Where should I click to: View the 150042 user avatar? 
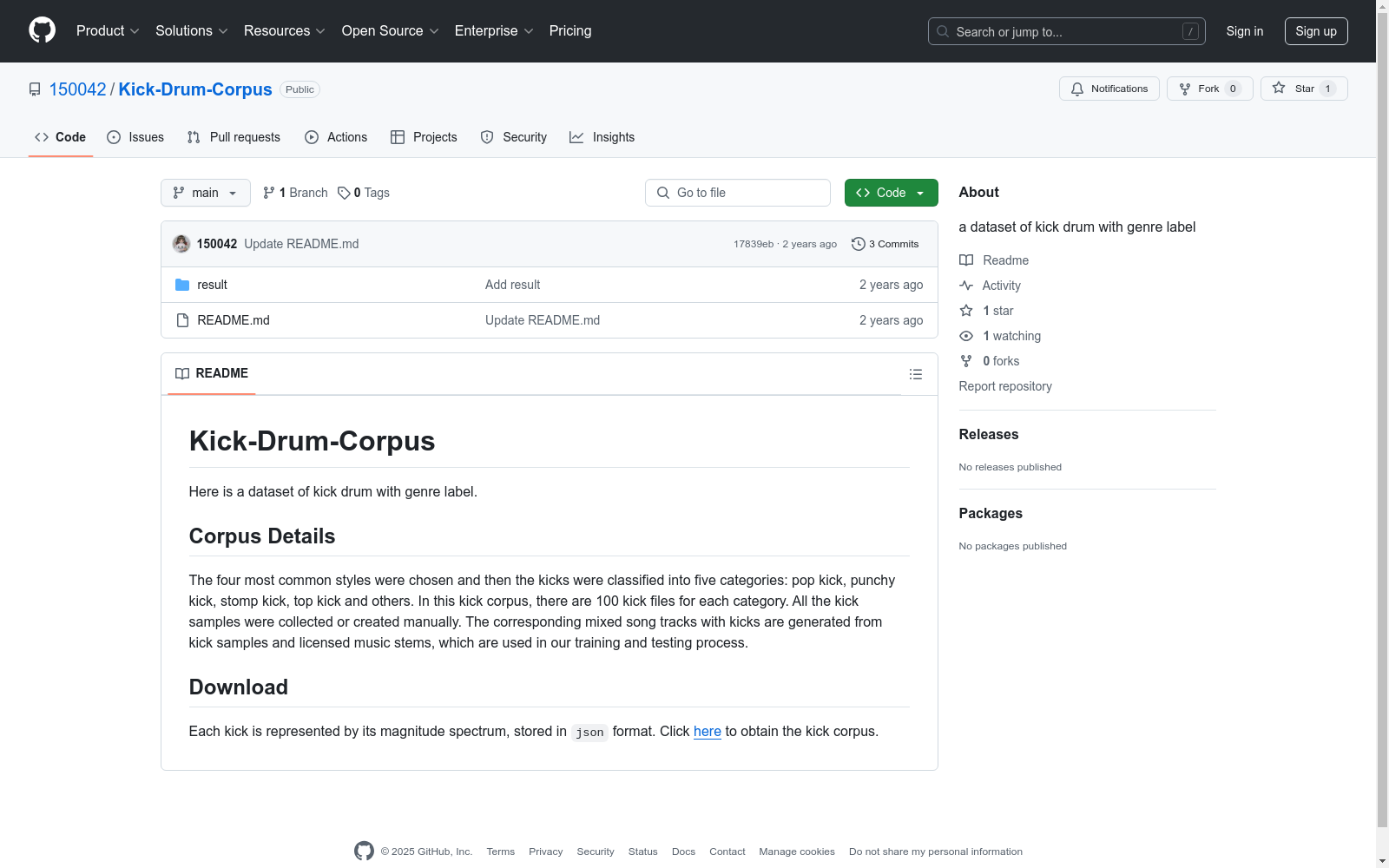[x=181, y=244]
